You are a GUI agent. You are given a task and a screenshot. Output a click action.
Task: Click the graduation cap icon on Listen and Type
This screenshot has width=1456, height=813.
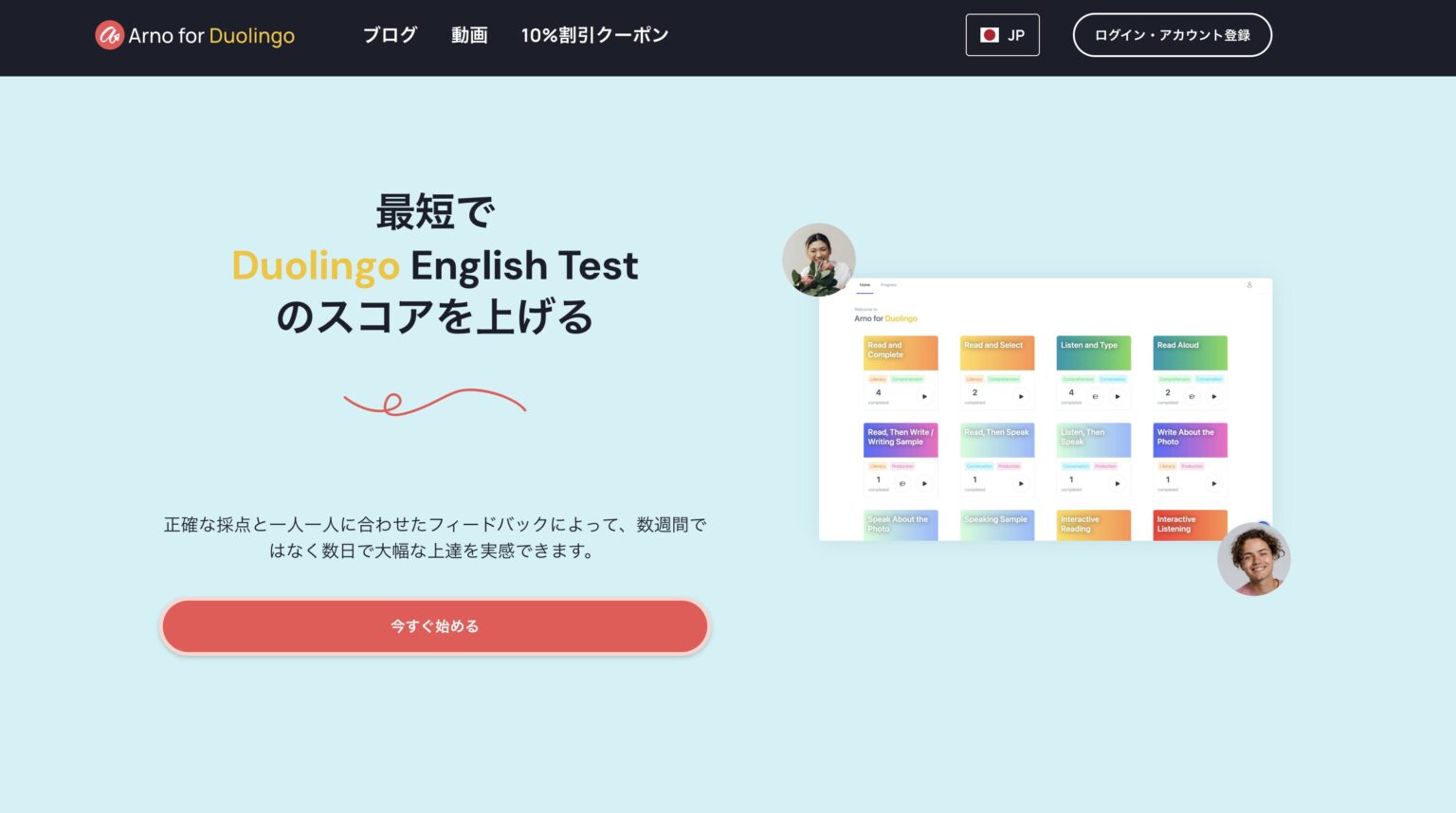tap(1095, 396)
